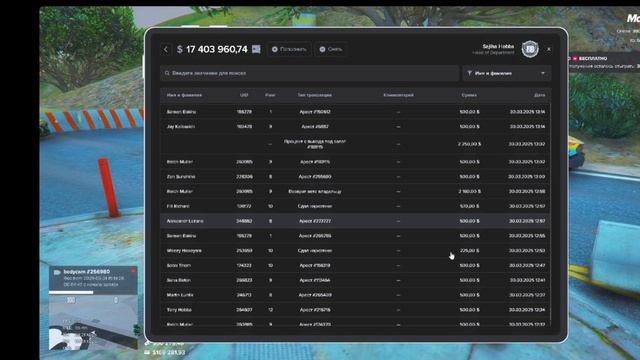The image size is (640, 360).
Task: Click the 225,00 $ amount cell
Action: coord(469,251)
